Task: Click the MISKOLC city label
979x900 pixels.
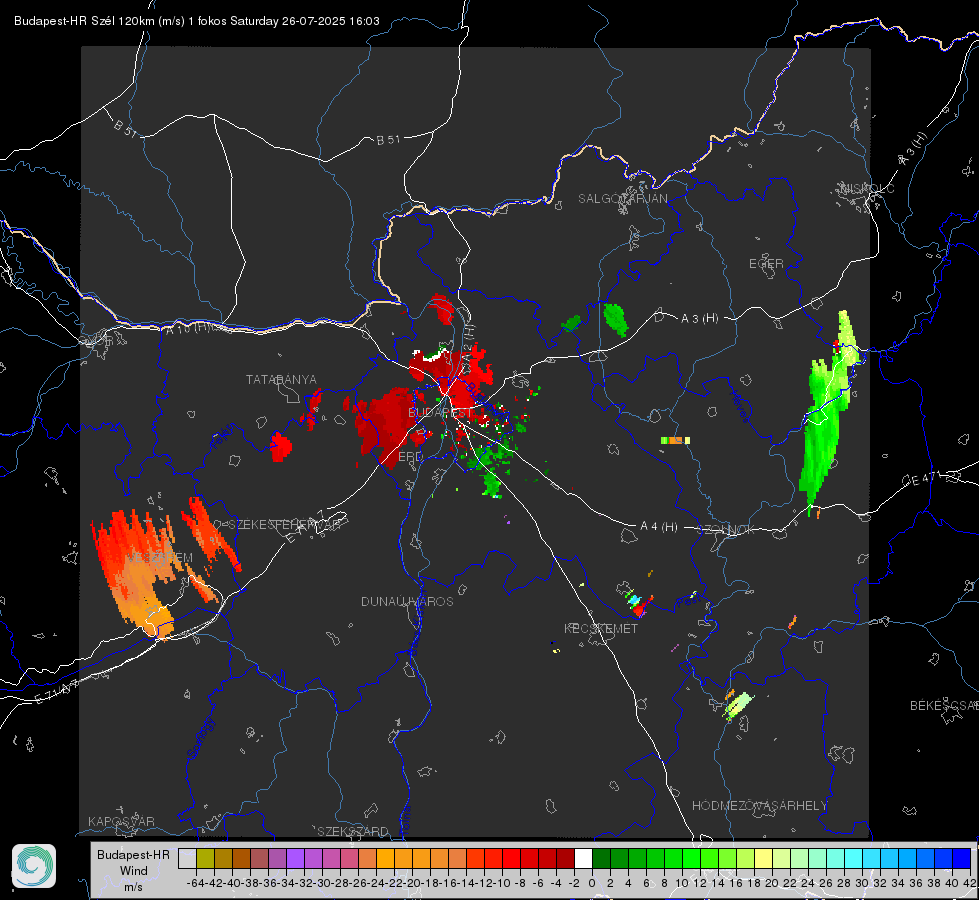Action: [867, 188]
